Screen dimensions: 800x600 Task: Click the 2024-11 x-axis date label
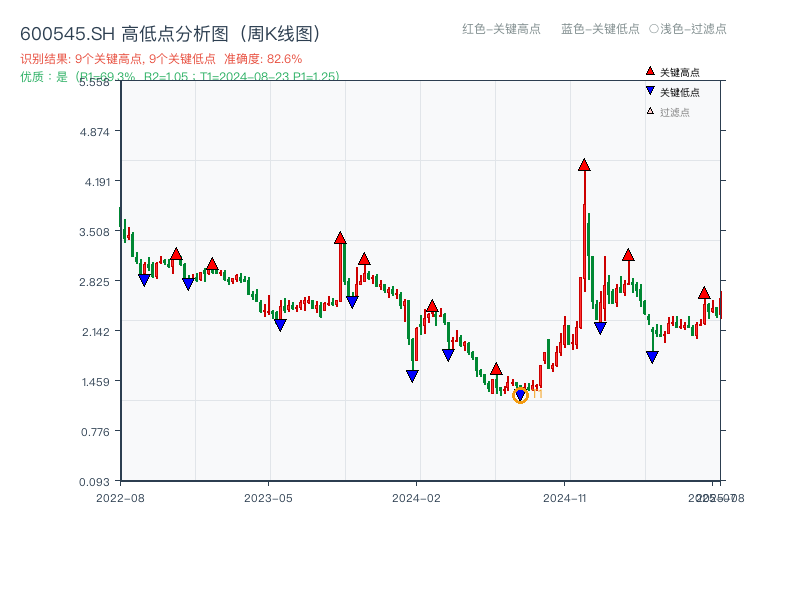(x=564, y=498)
